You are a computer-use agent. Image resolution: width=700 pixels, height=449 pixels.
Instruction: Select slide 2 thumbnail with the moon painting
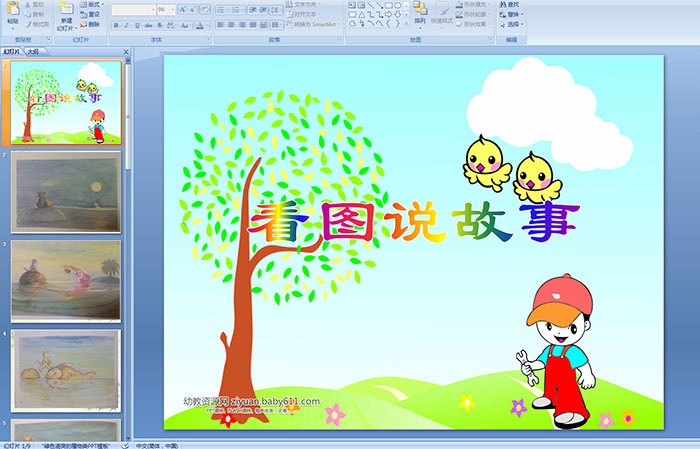66,192
